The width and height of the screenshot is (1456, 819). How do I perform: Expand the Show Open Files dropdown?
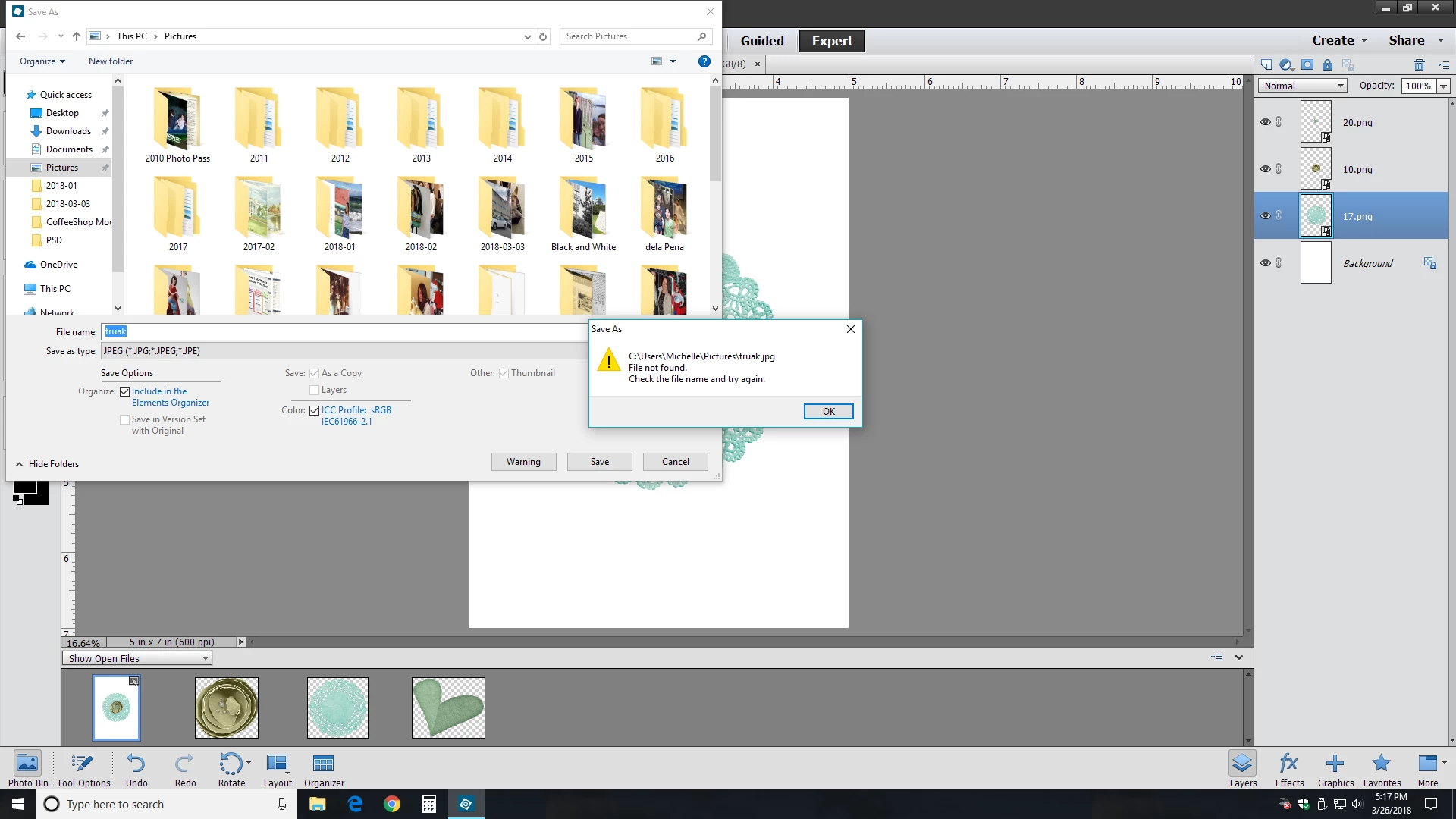pyautogui.click(x=137, y=658)
